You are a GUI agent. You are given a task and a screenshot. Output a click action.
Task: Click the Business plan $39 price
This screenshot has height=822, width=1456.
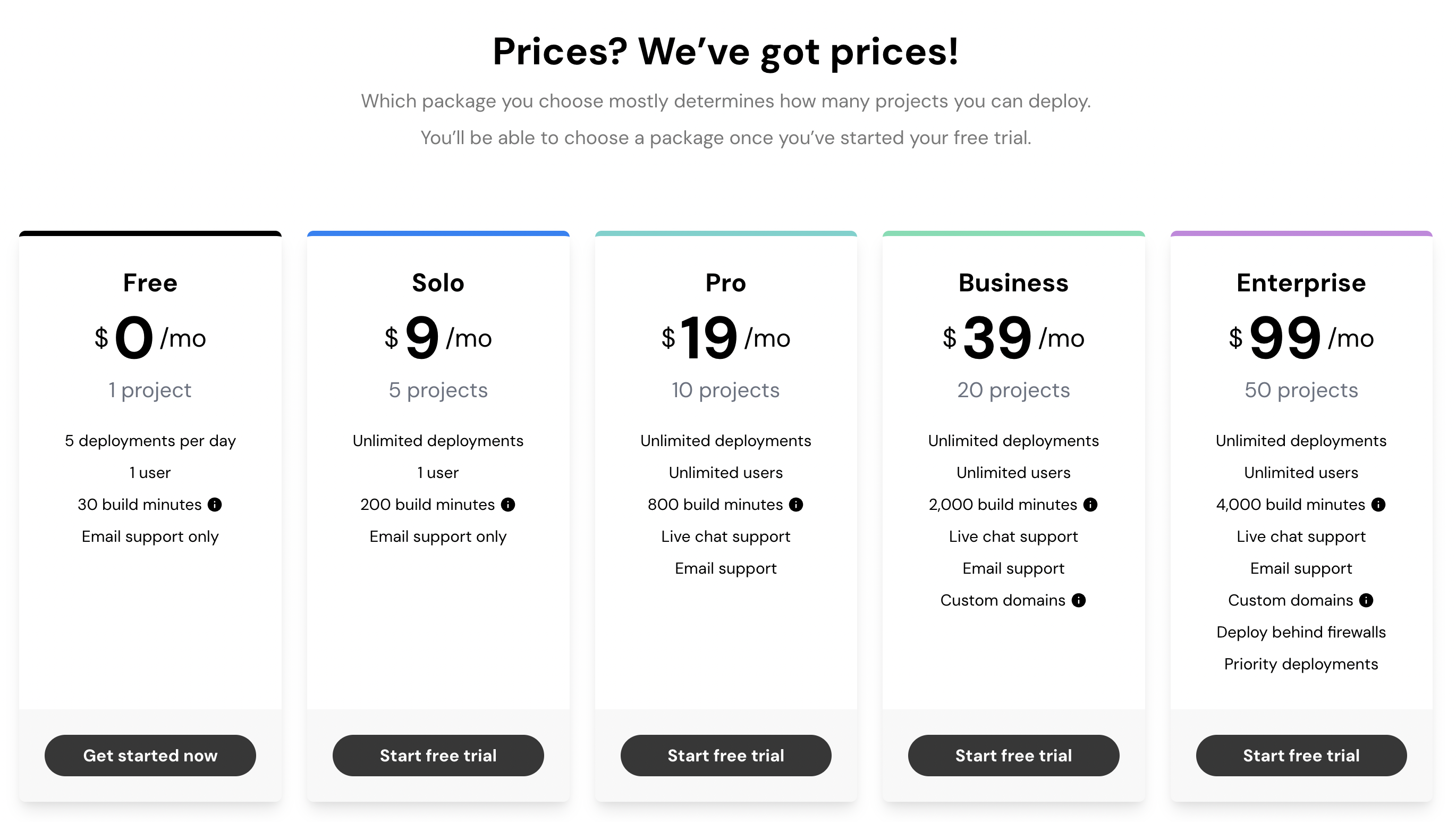[x=1013, y=338]
